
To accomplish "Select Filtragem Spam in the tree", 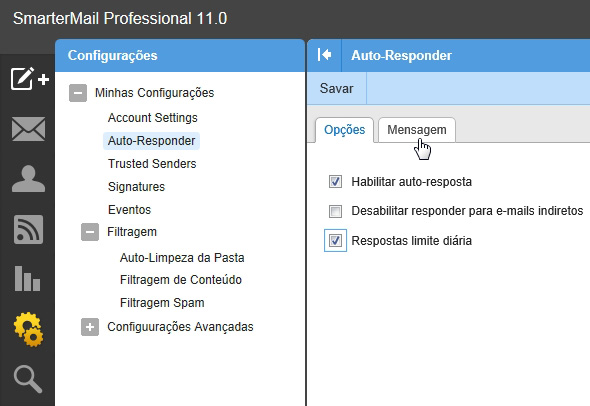I will click(162, 303).
